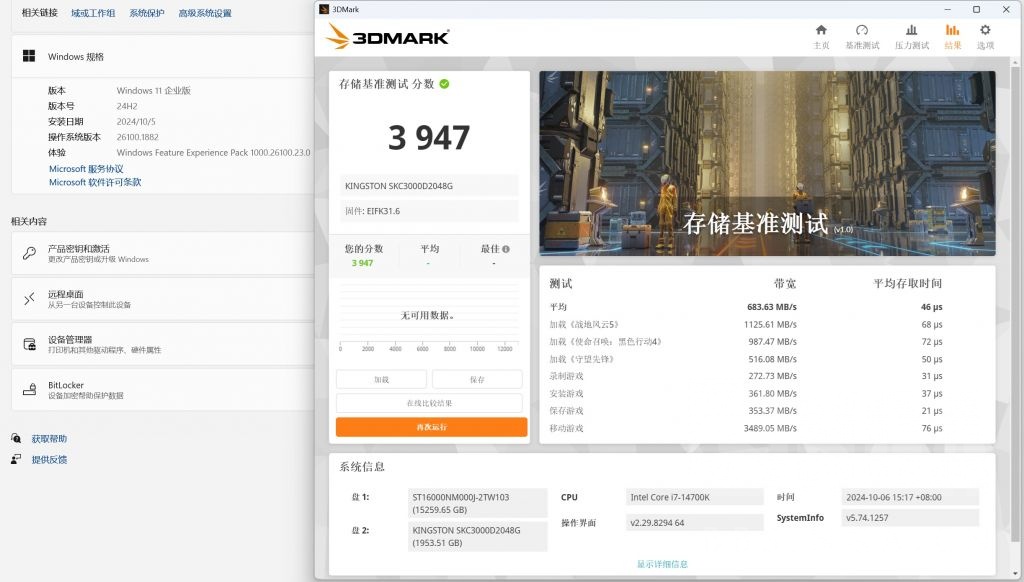Open the 域或工作组 link
The height and width of the screenshot is (582, 1024).
pyautogui.click(x=94, y=13)
